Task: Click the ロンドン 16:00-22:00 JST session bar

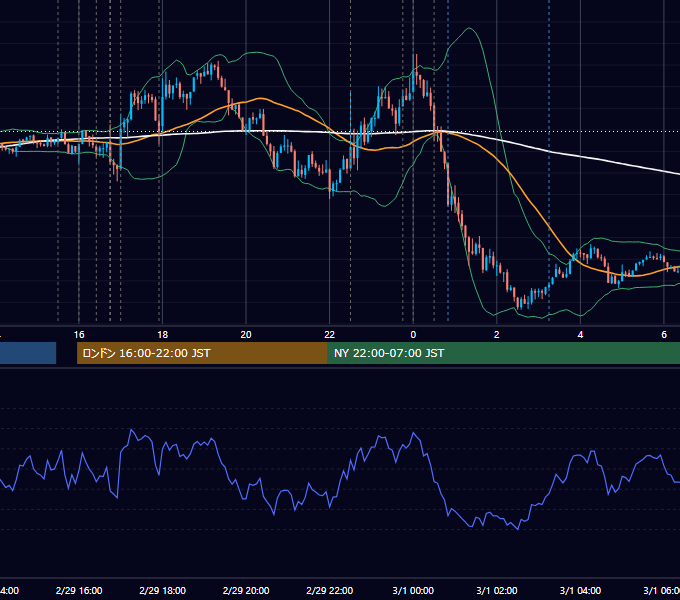Action: point(202,353)
